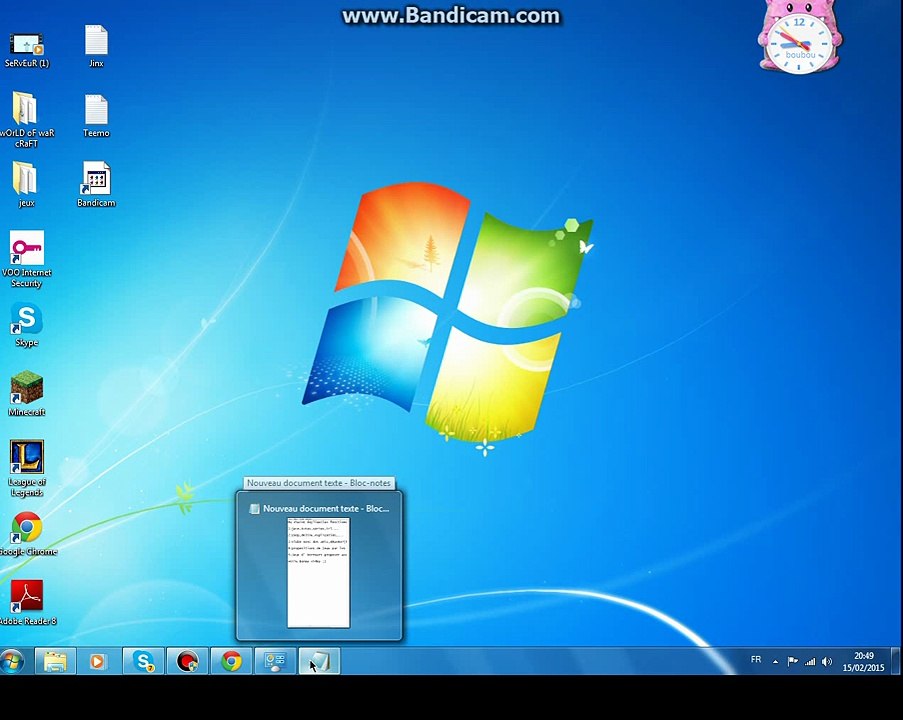This screenshot has width=903, height=720.
Task: Open Bandicam recorder from the taskbar
Action: point(187,661)
